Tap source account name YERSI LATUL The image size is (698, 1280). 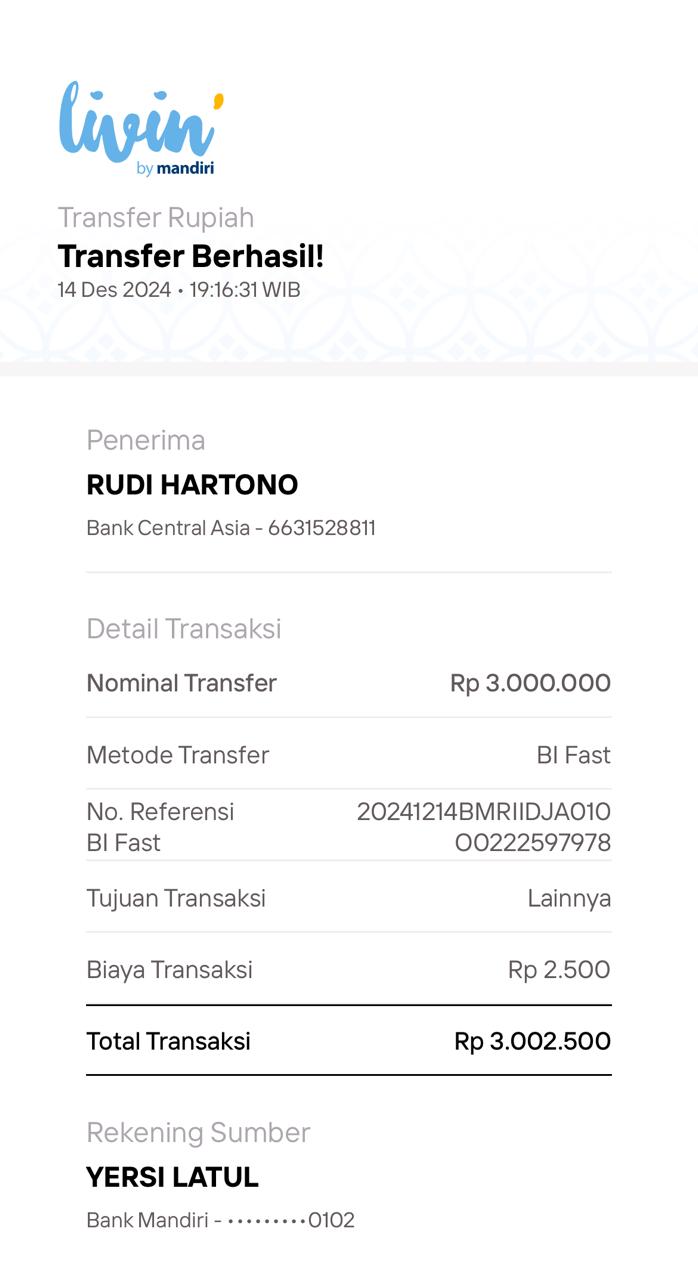(172, 1177)
